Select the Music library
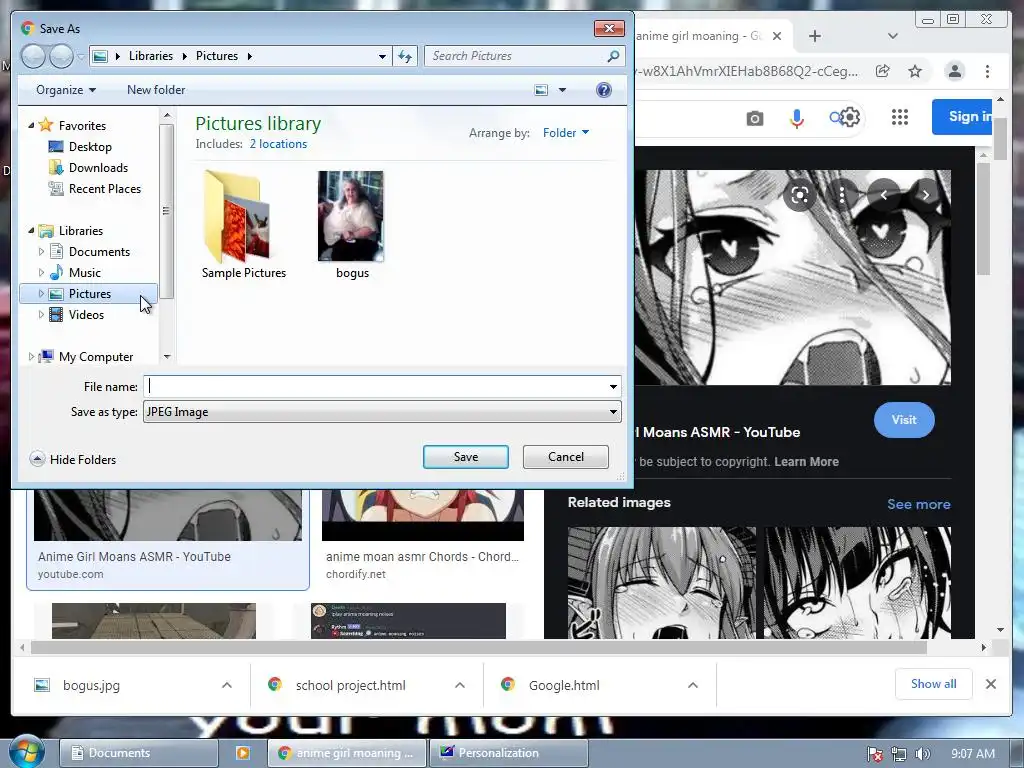The width and height of the screenshot is (1024, 768). (84, 272)
